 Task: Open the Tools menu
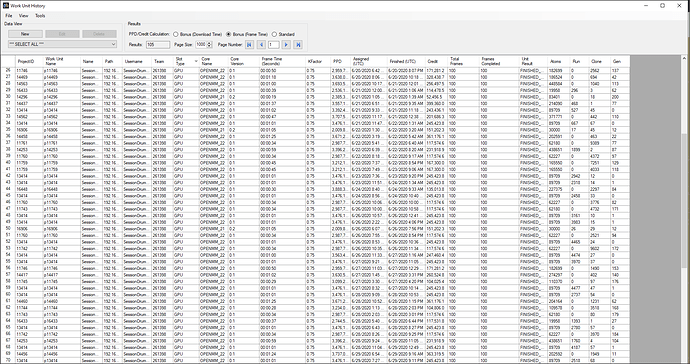(40, 16)
